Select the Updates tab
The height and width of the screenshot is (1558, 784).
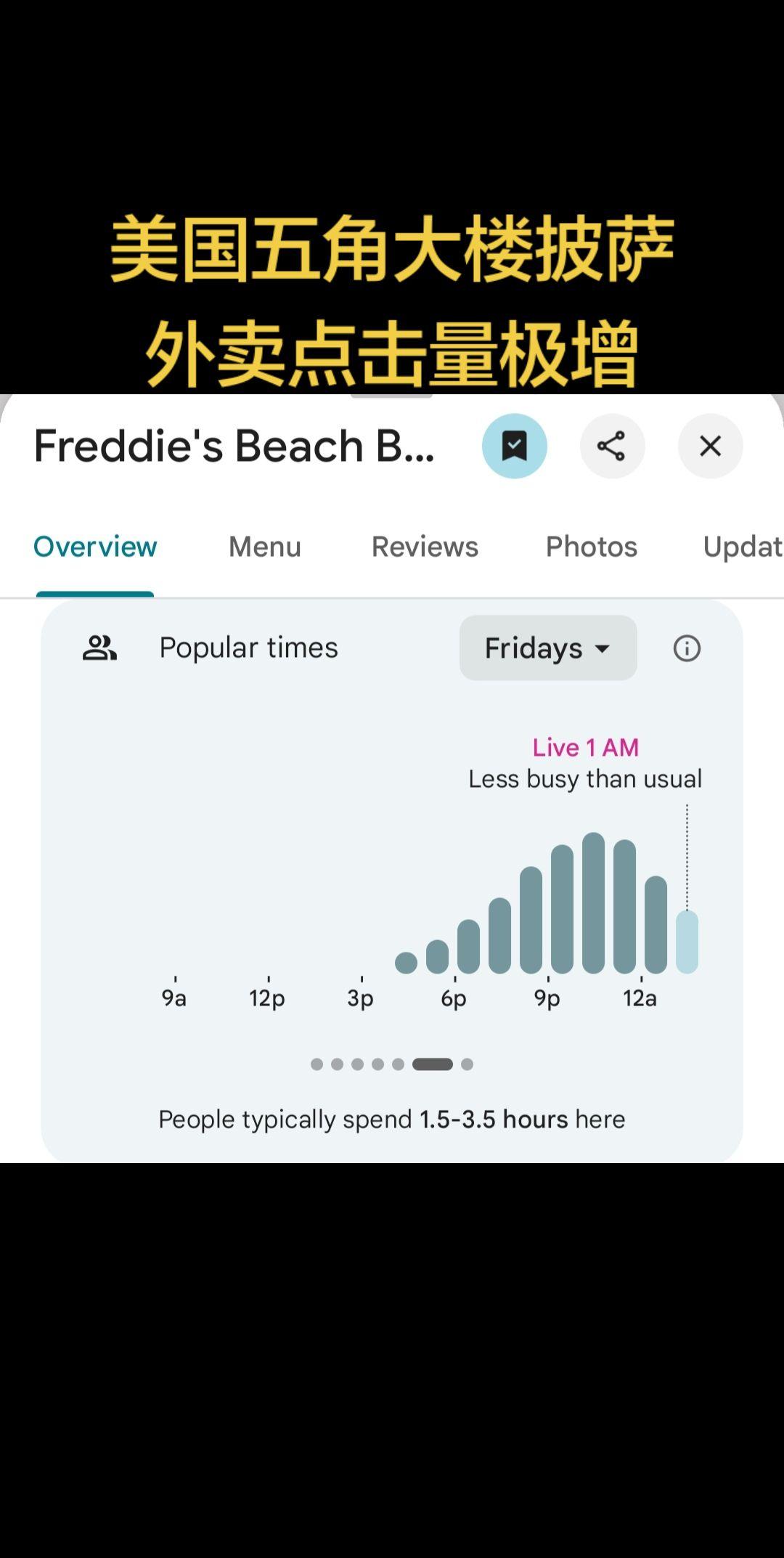[x=742, y=547]
